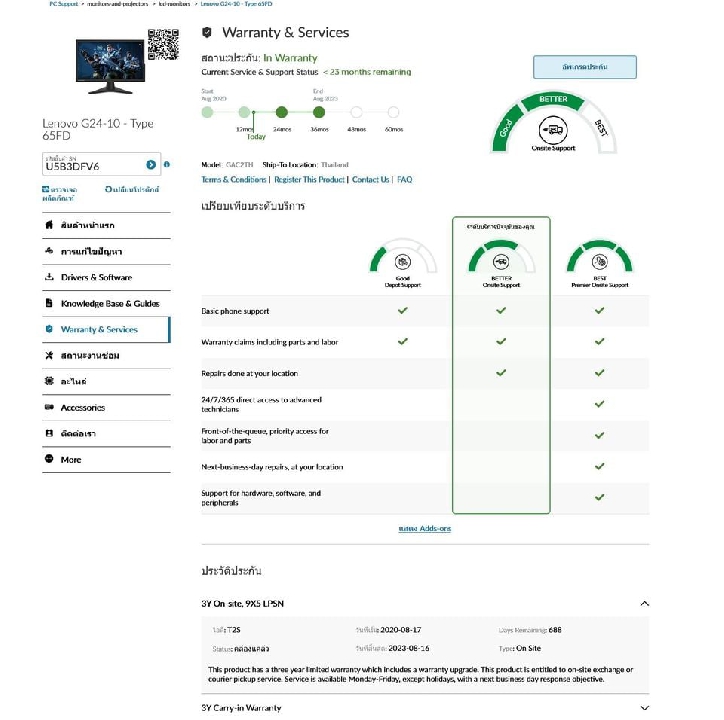Click the blue warranty upgrade button

click(585, 67)
